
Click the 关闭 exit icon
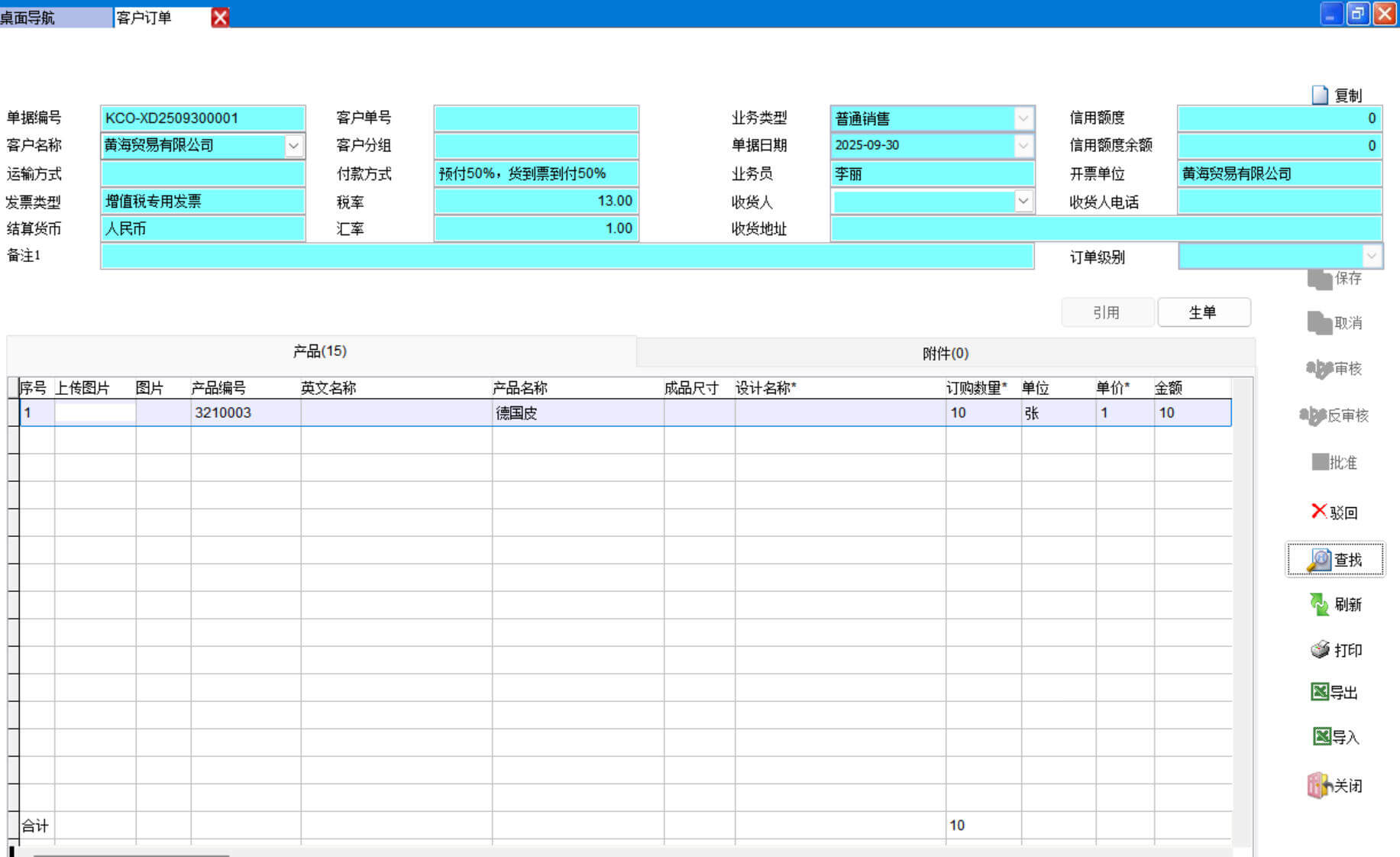1318,785
